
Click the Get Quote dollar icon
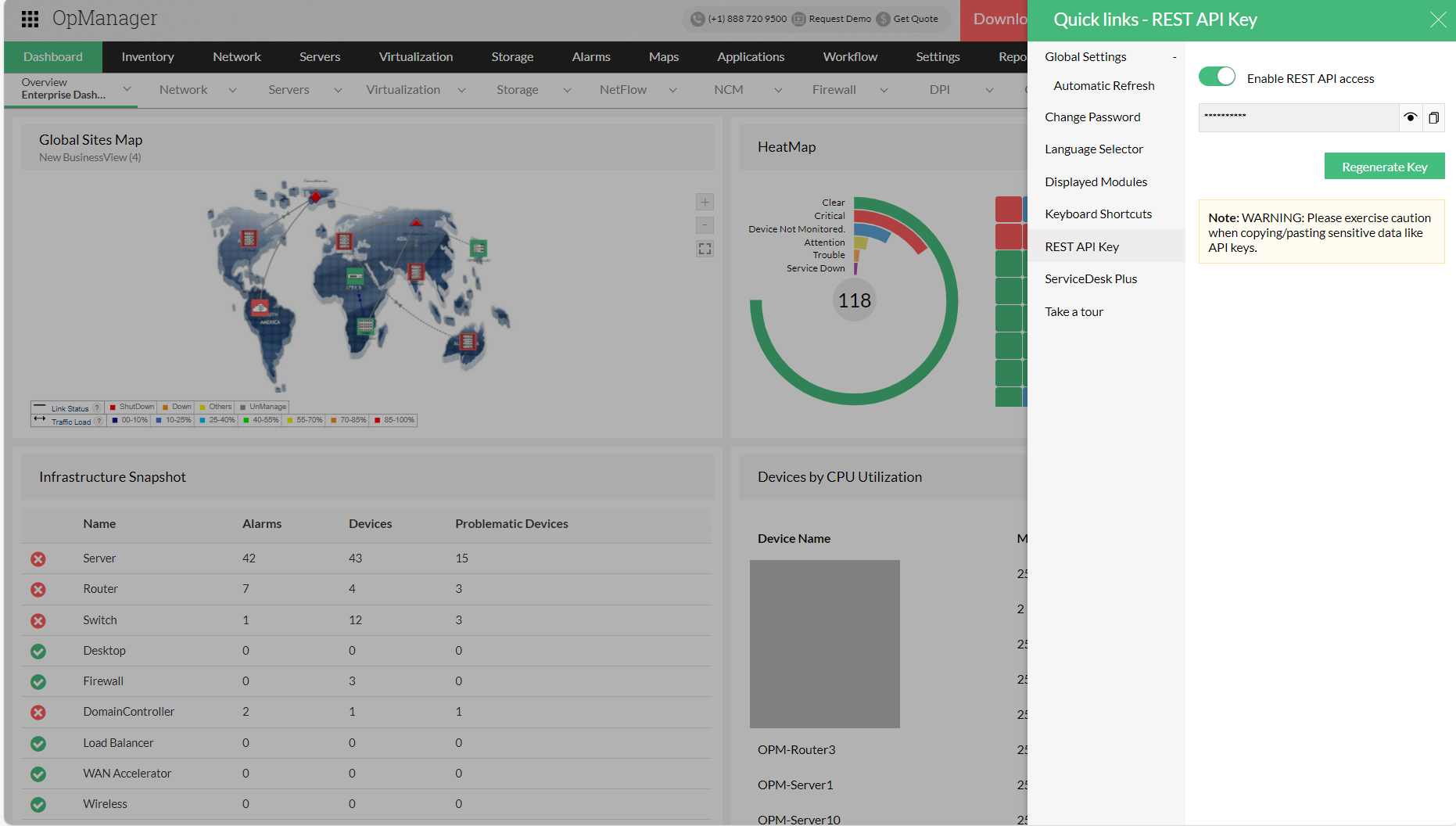point(883,19)
